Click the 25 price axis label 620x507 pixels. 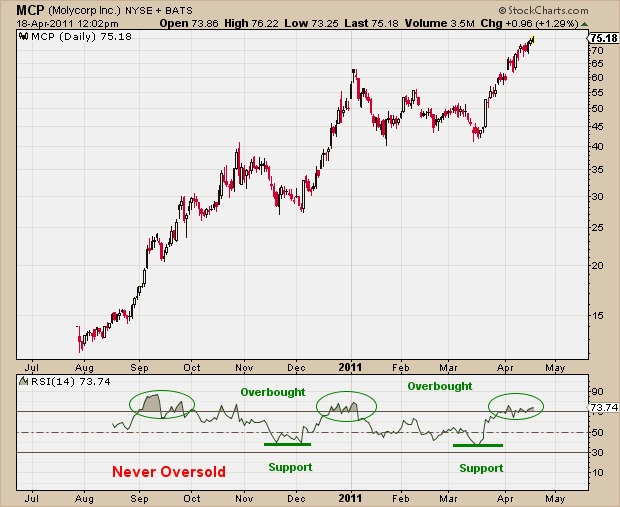(597, 227)
